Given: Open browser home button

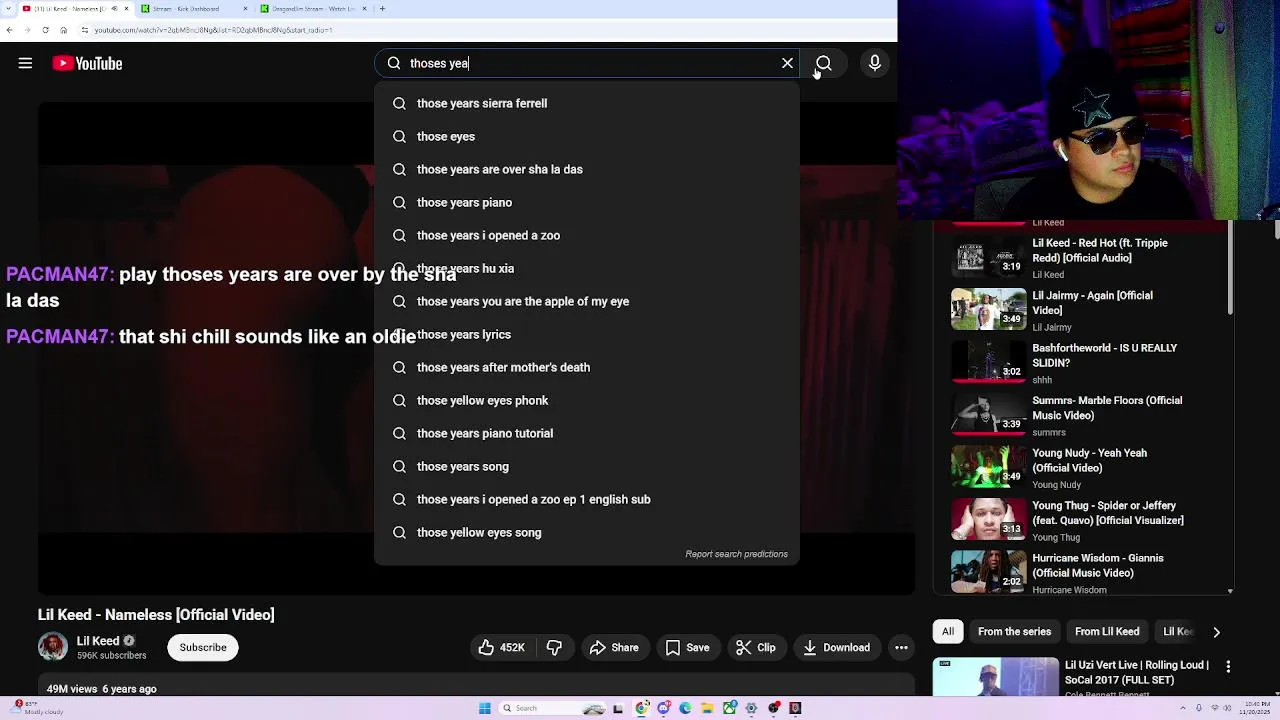Looking at the screenshot, I should (x=63, y=30).
